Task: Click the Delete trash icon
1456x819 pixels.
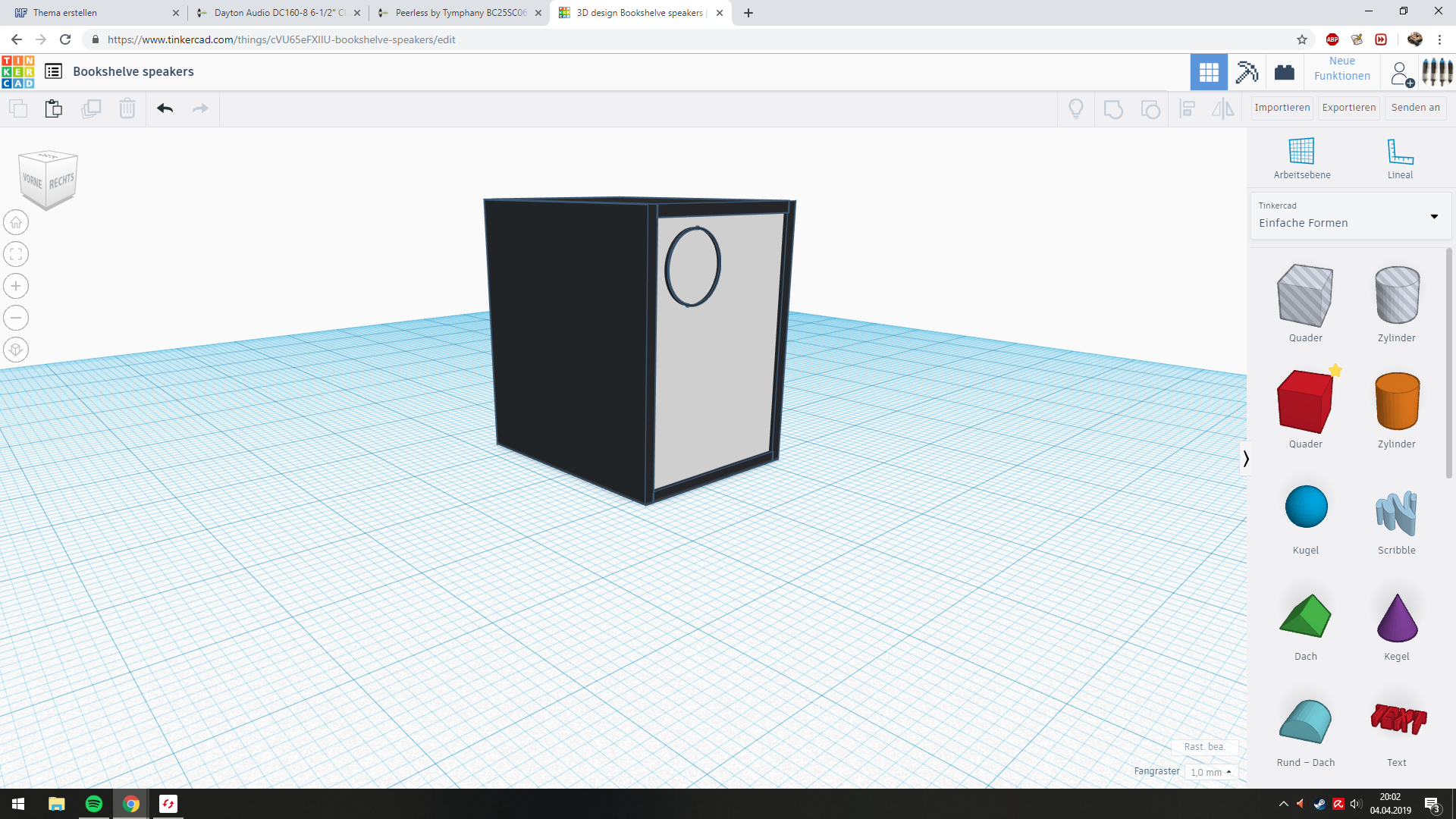Action: coord(127,108)
